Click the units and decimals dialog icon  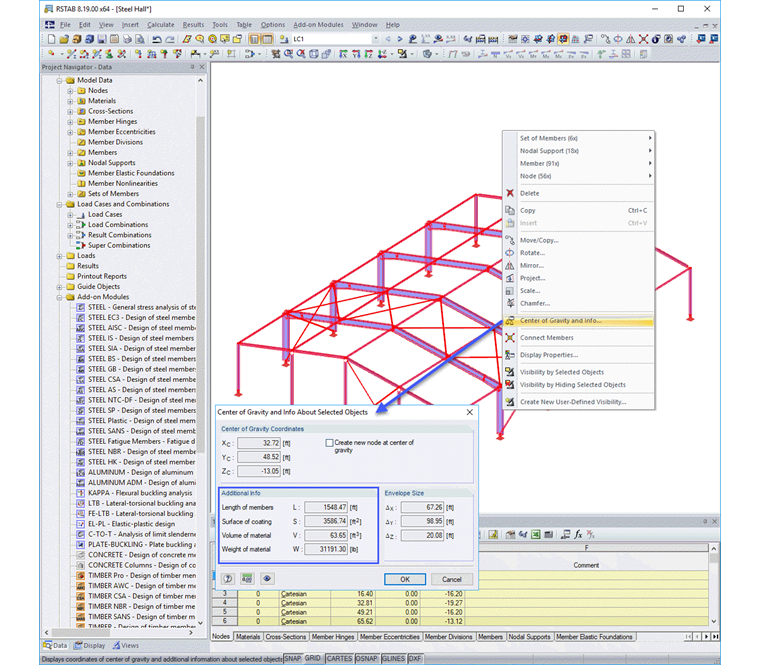pos(247,579)
